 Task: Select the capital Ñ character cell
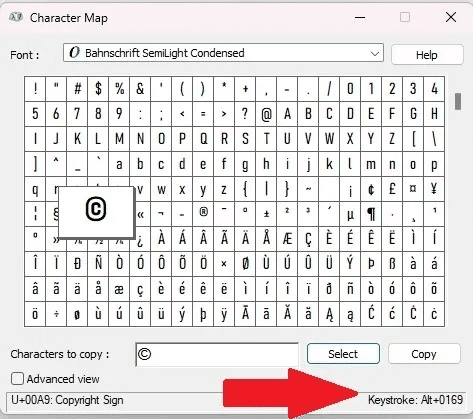(98, 264)
